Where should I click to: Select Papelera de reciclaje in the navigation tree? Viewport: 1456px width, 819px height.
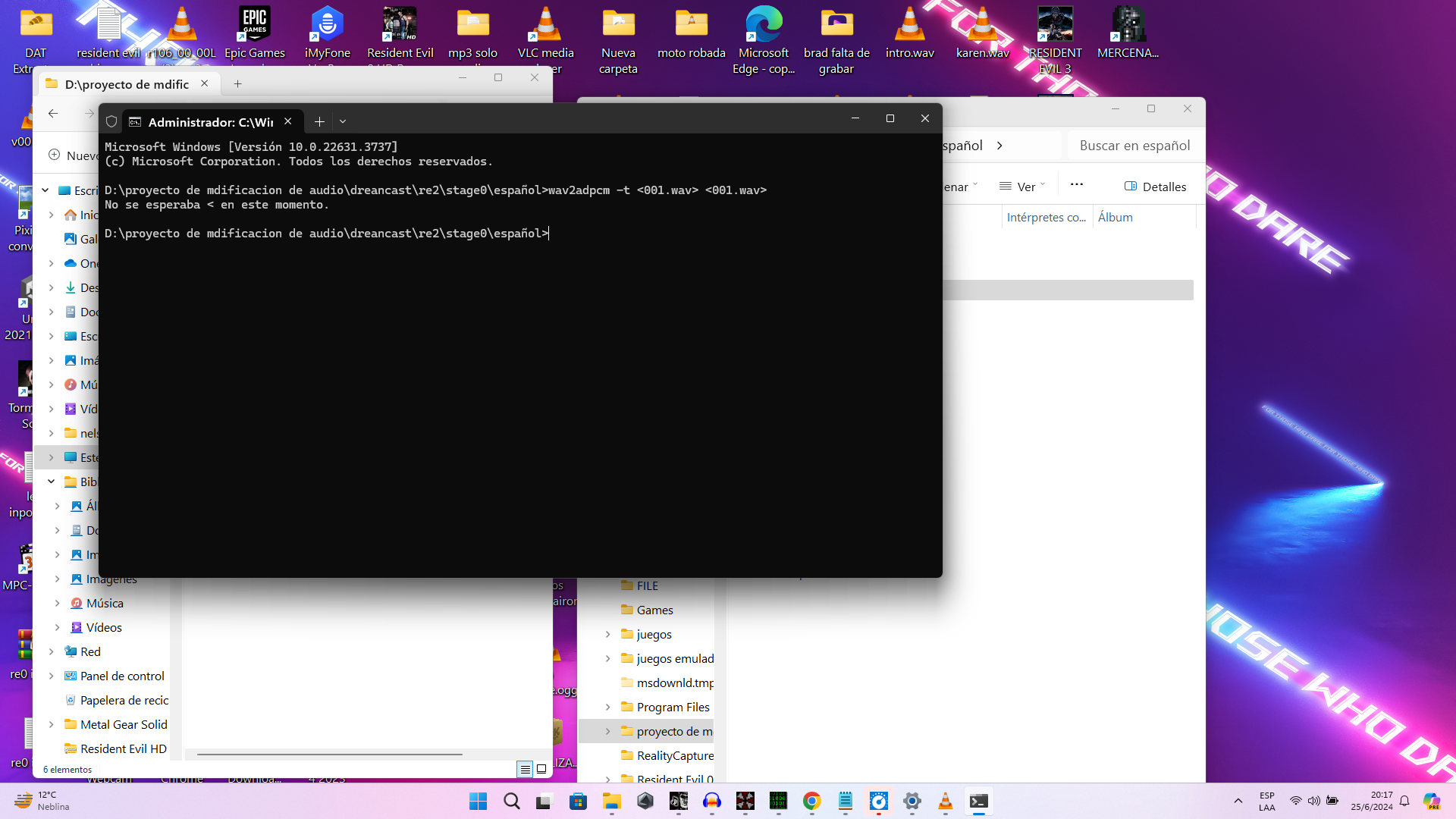pos(116,701)
